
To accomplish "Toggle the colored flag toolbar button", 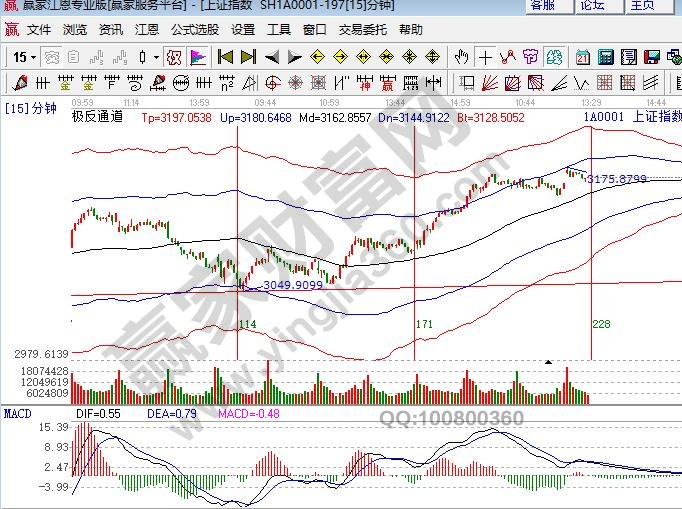I will (x=197, y=57).
